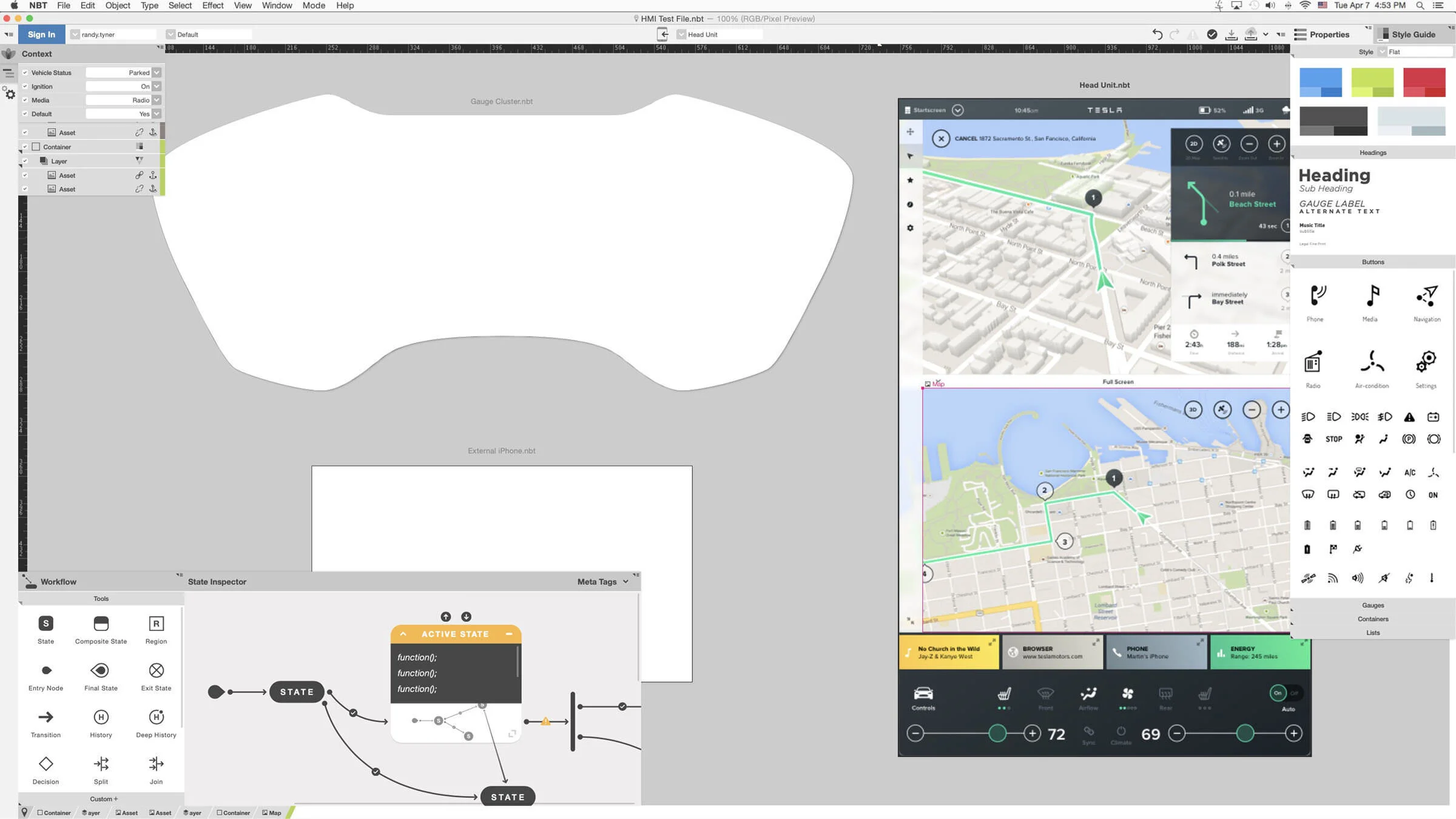Toggle the Vehicle Status checkbox
The height and width of the screenshot is (819, 1456).
[25, 73]
